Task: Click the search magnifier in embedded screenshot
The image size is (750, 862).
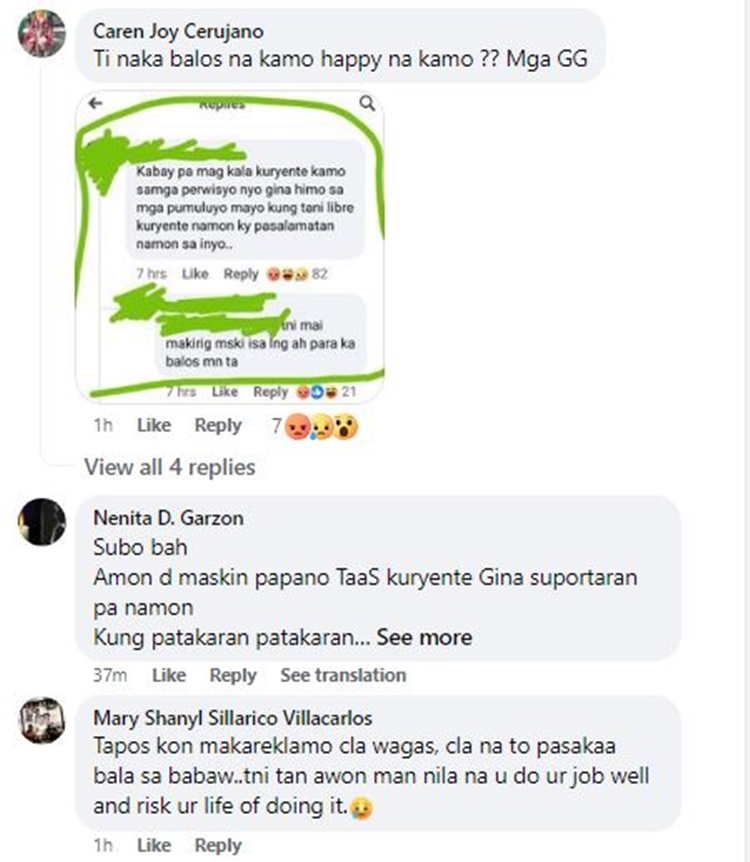Action: 367,103
